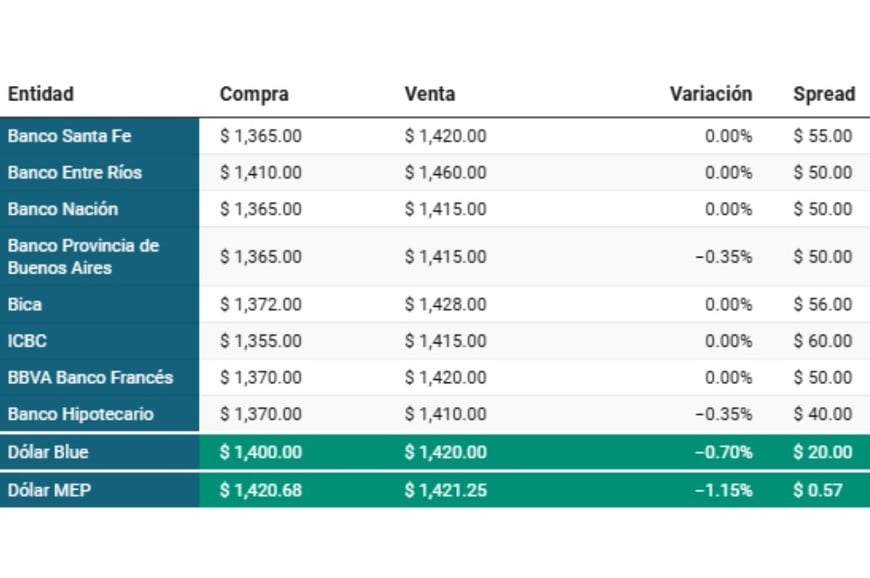Click the Entidad column header
870x578 pixels.
[41, 94]
